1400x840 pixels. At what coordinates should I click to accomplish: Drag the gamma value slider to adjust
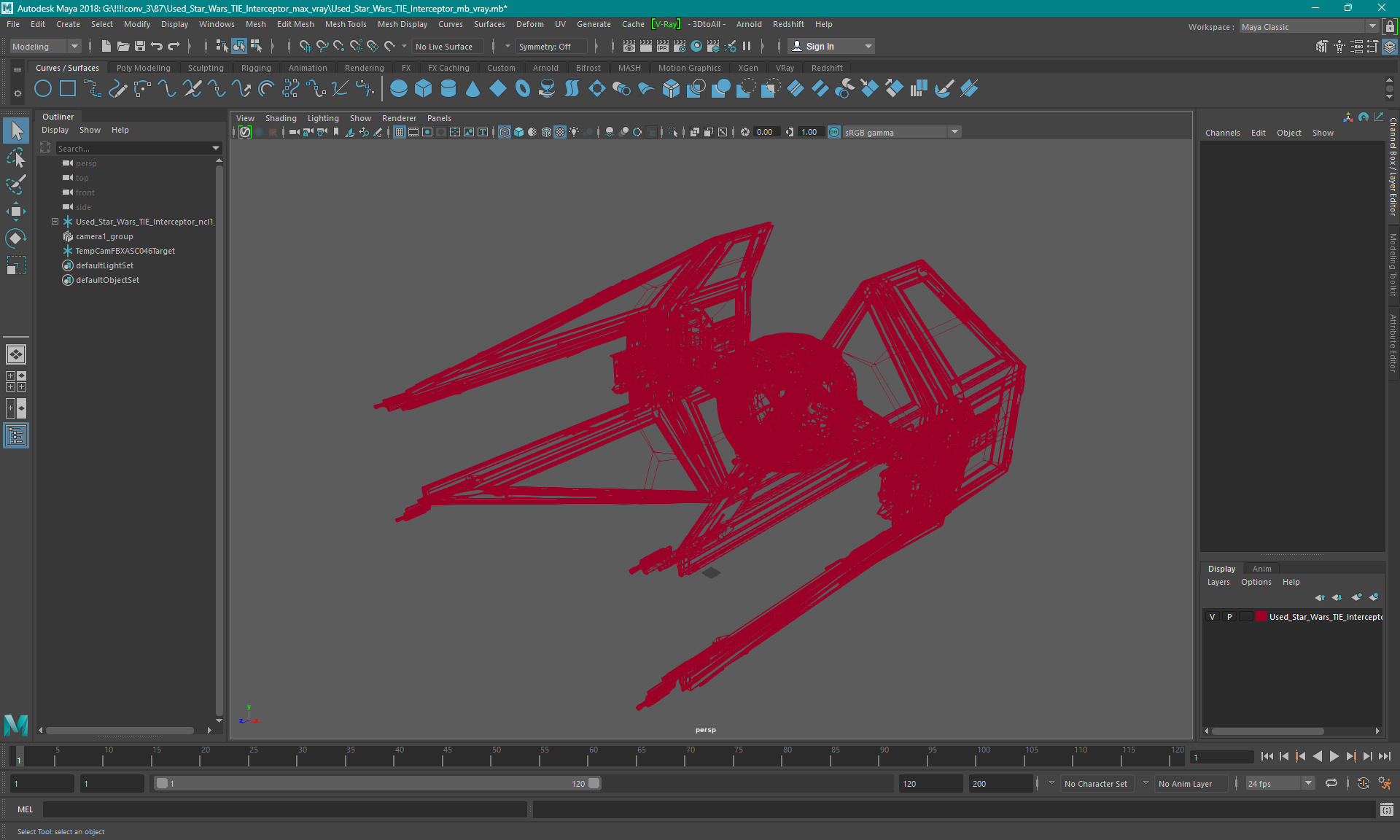pos(811,132)
